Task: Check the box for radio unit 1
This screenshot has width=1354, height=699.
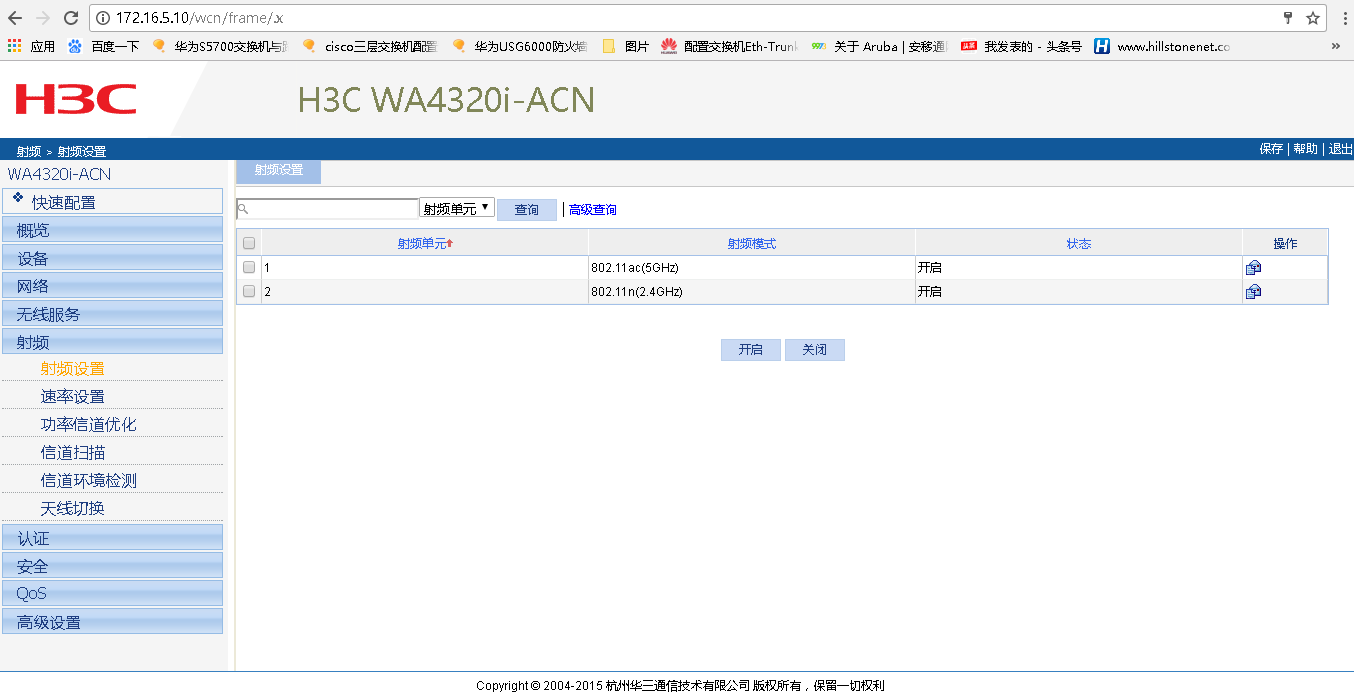Action: click(x=249, y=268)
